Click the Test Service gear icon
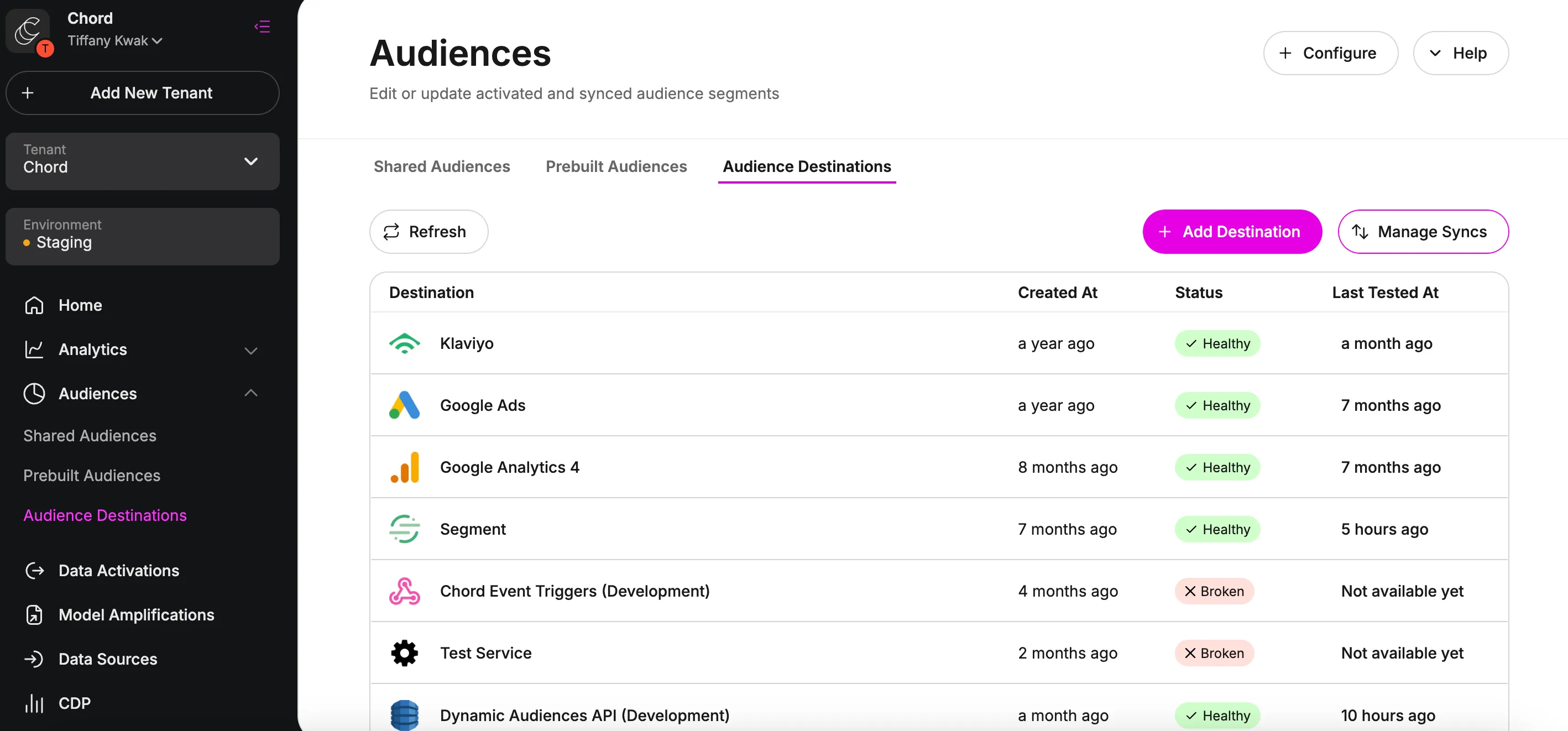Screen dimensions: 1568x731 pyautogui.click(x=404, y=653)
